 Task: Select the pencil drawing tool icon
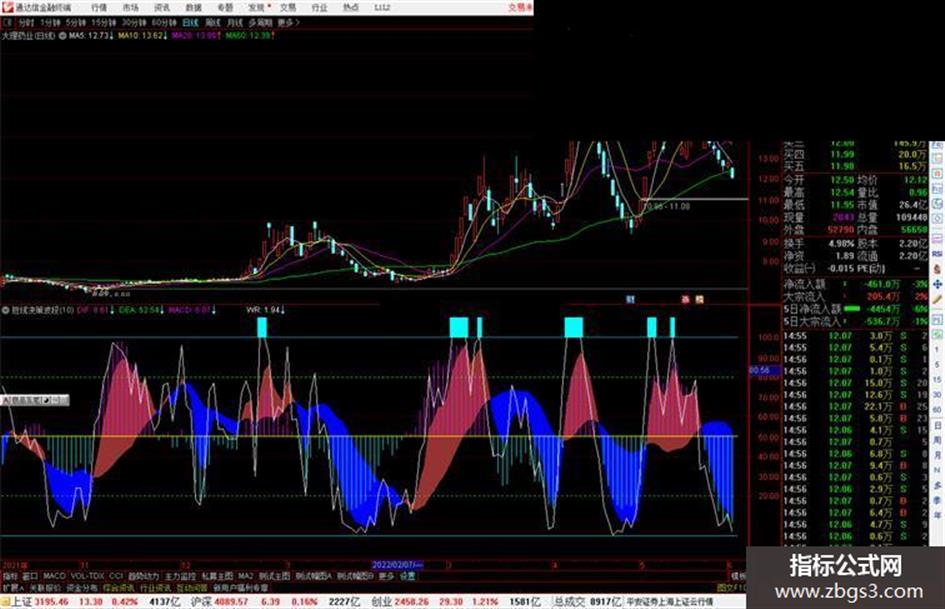tap(937, 298)
